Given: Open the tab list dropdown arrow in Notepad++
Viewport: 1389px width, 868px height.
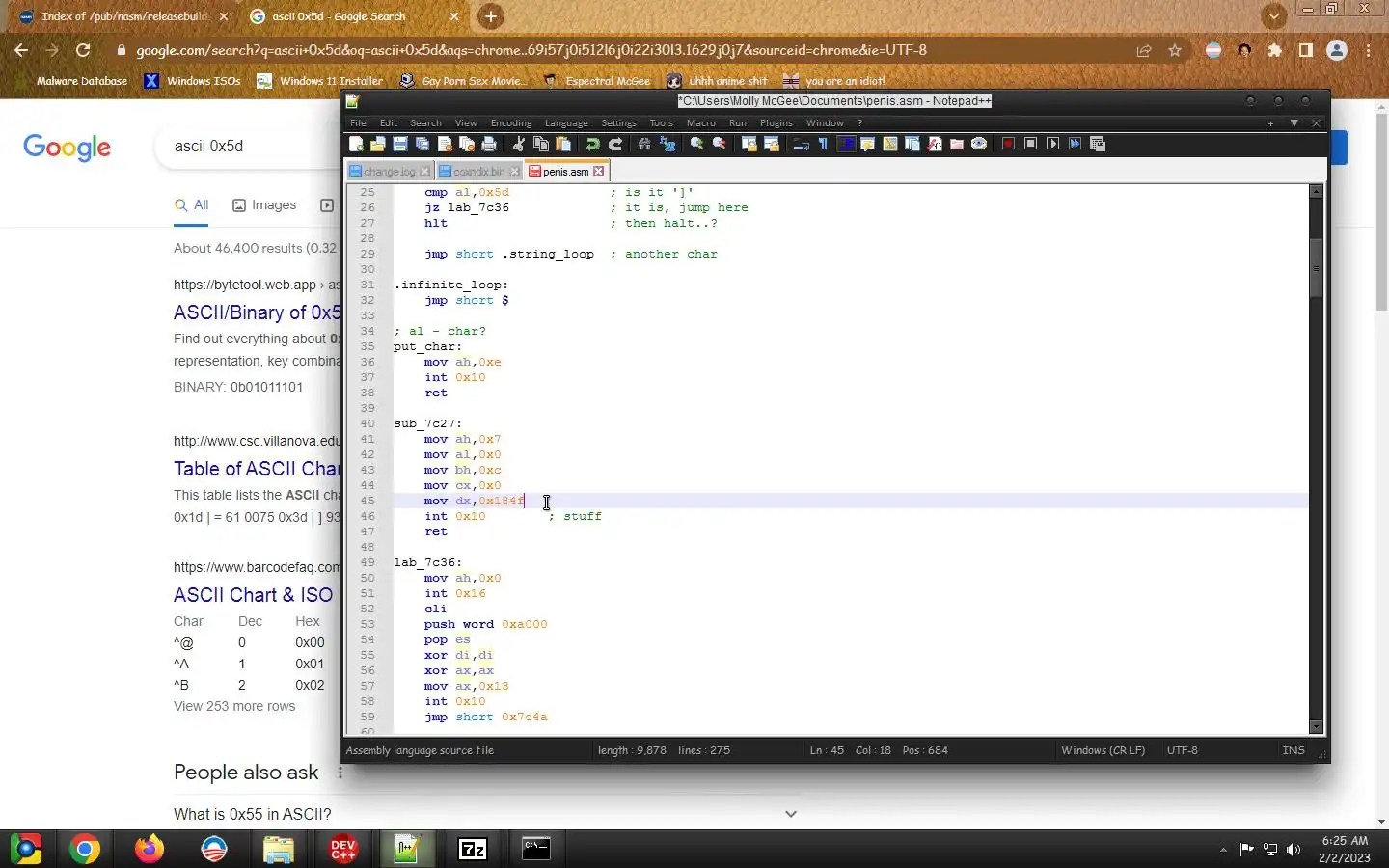Looking at the screenshot, I should (1294, 123).
